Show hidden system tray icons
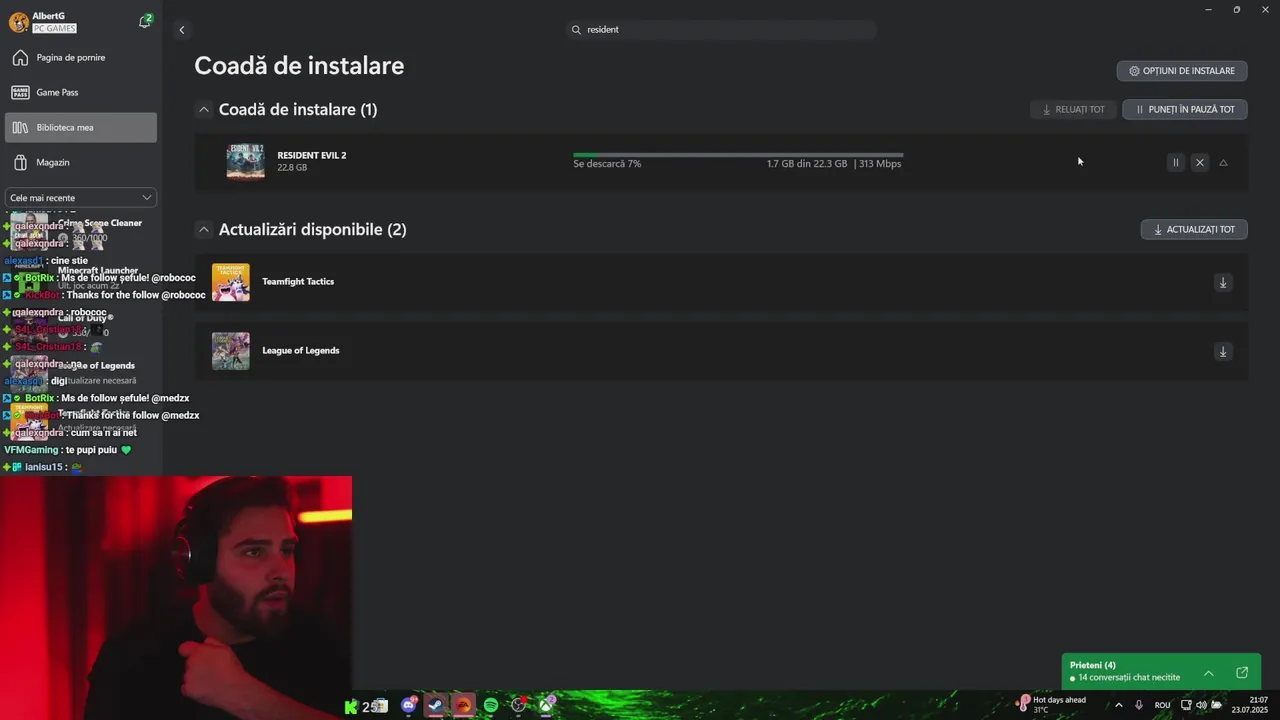1280x720 pixels. [1118, 706]
